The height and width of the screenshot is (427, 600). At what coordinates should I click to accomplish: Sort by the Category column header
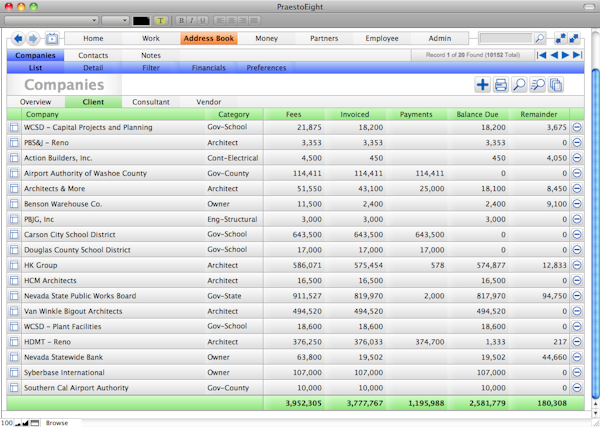click(x=234, y=114)
